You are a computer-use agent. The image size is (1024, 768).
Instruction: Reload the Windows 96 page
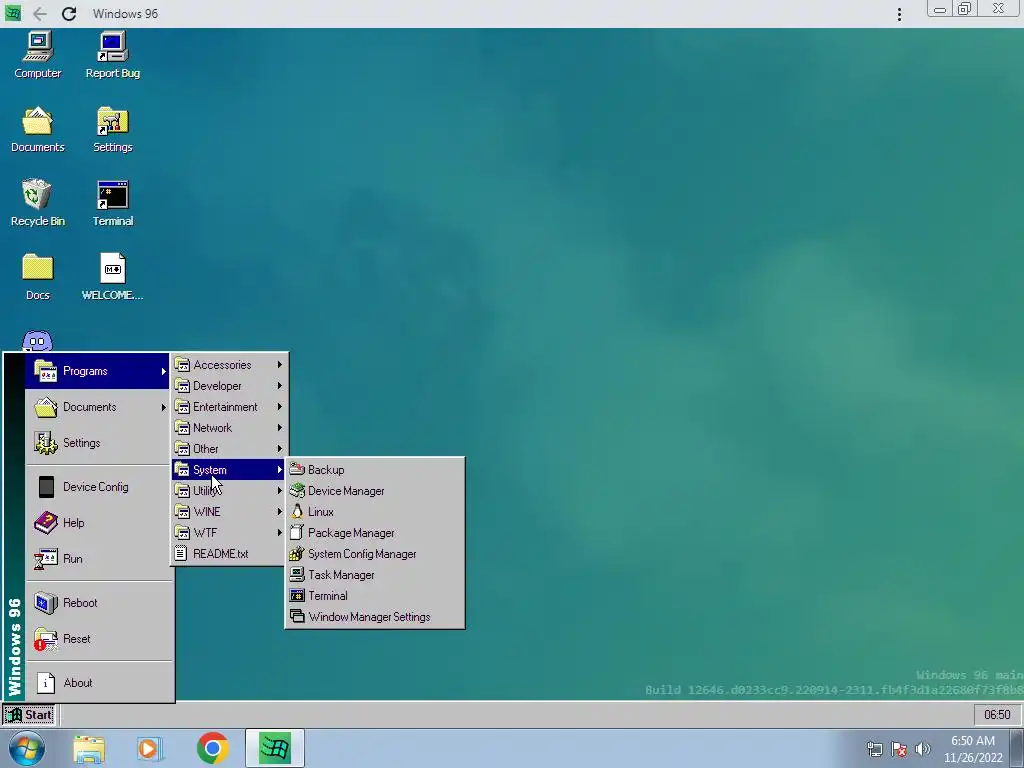(69, 14)
